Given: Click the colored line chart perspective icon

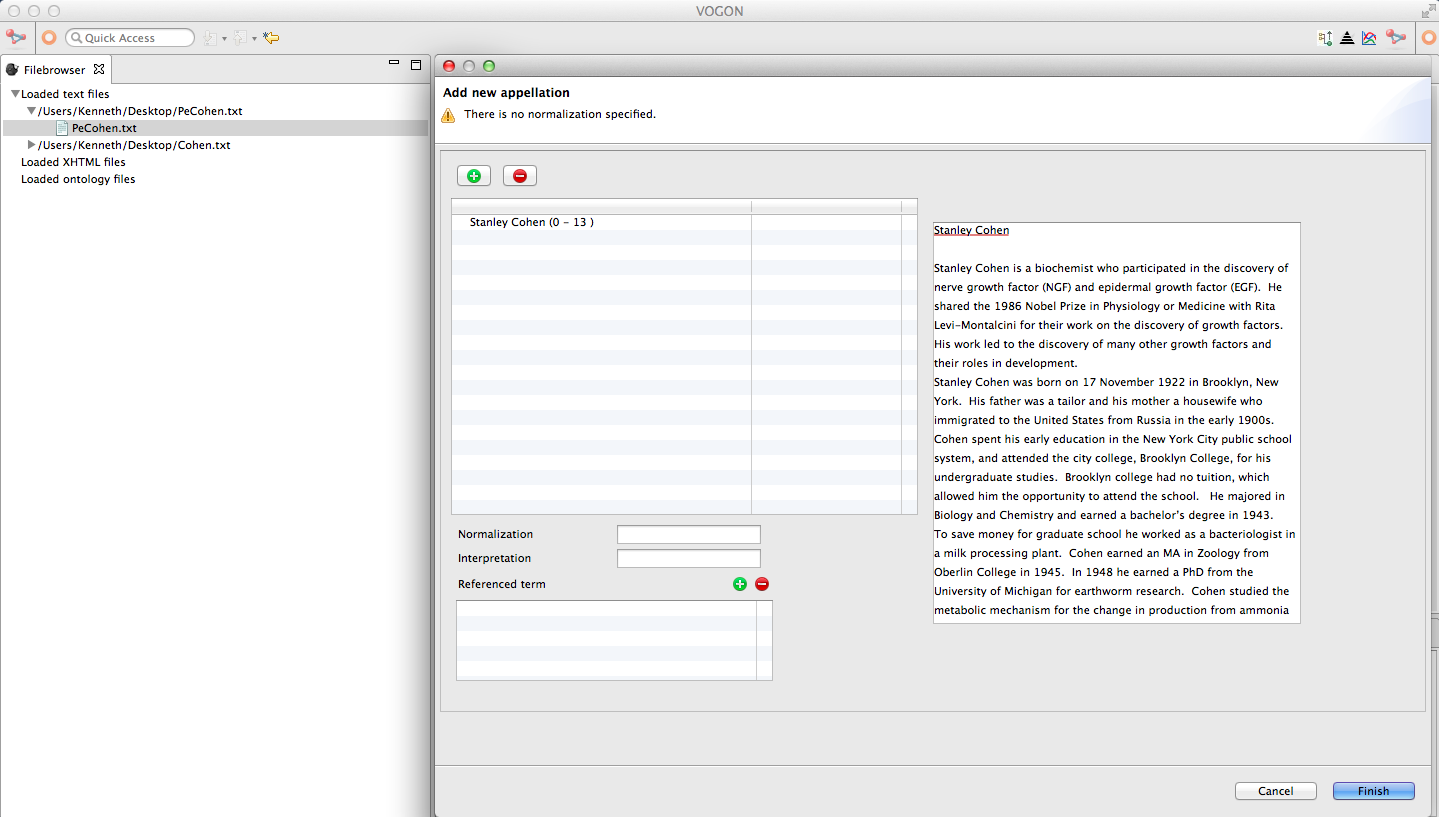Looking at the screenshot, I should point(1369,38).
